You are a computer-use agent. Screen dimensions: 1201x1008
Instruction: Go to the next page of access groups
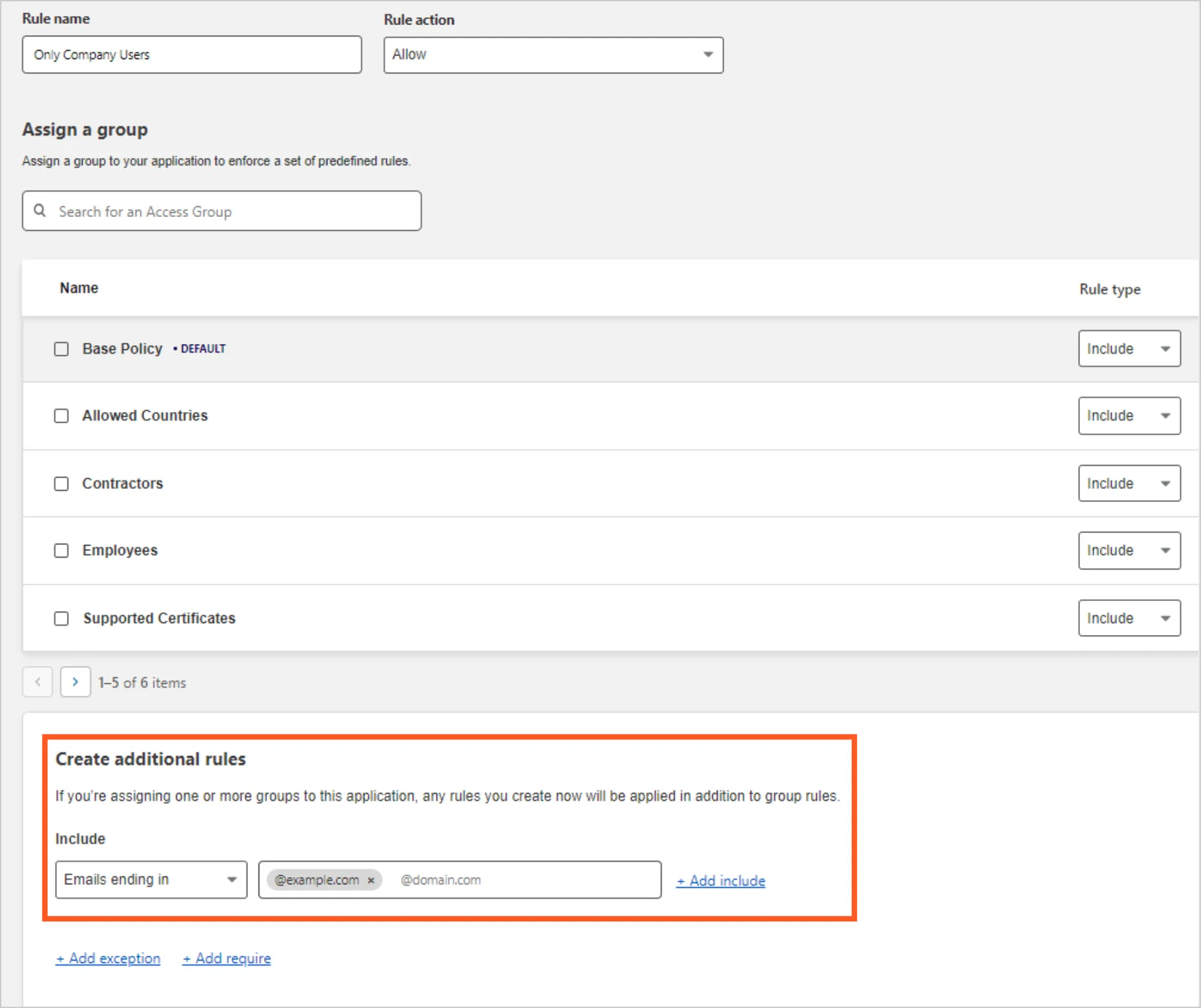tap(75, 682)
